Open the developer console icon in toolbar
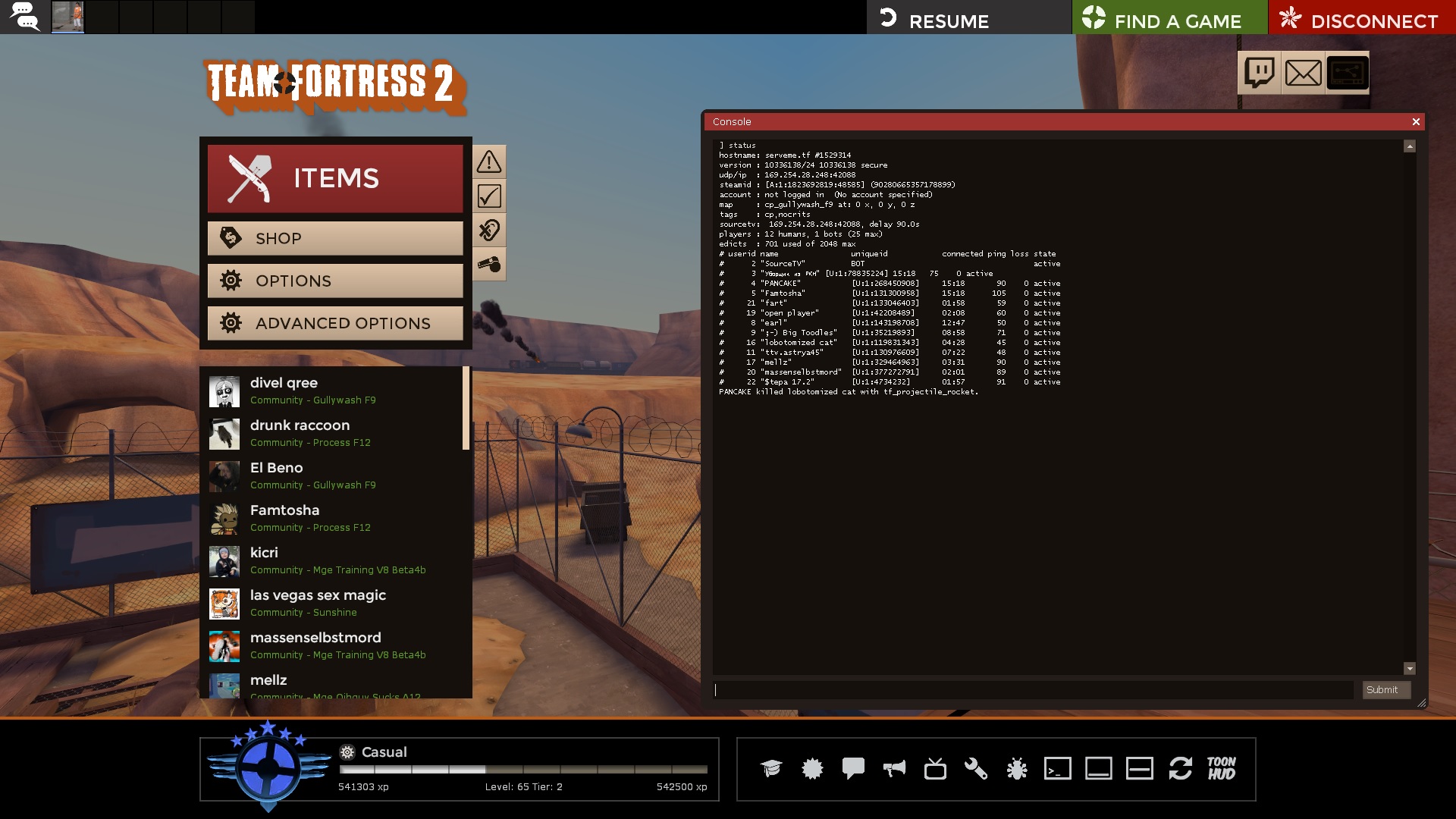The height and width of the screenshot is (819, 1456). point(1057,769)
